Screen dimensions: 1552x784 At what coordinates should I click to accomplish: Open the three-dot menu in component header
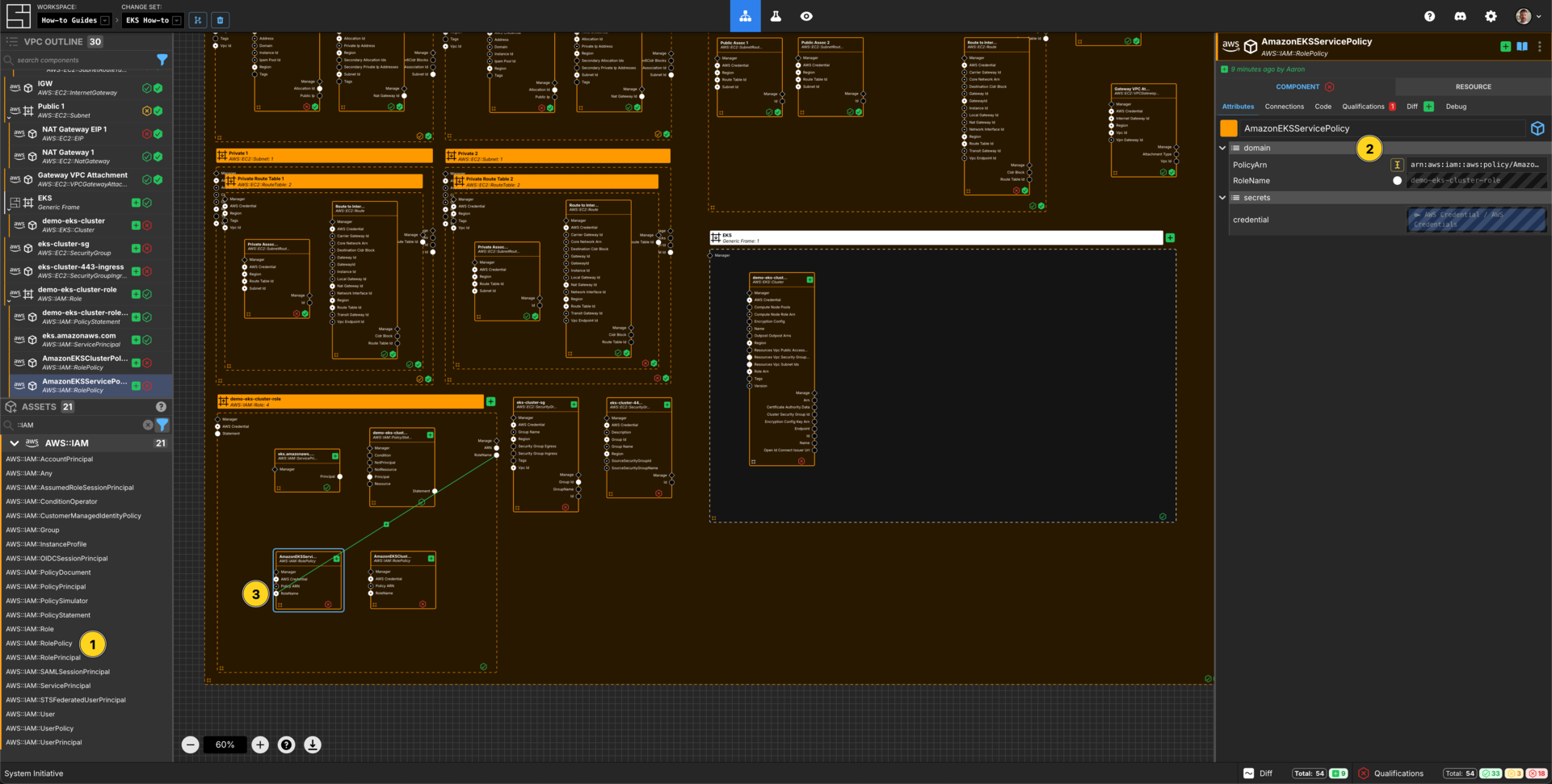point(1540,47)
